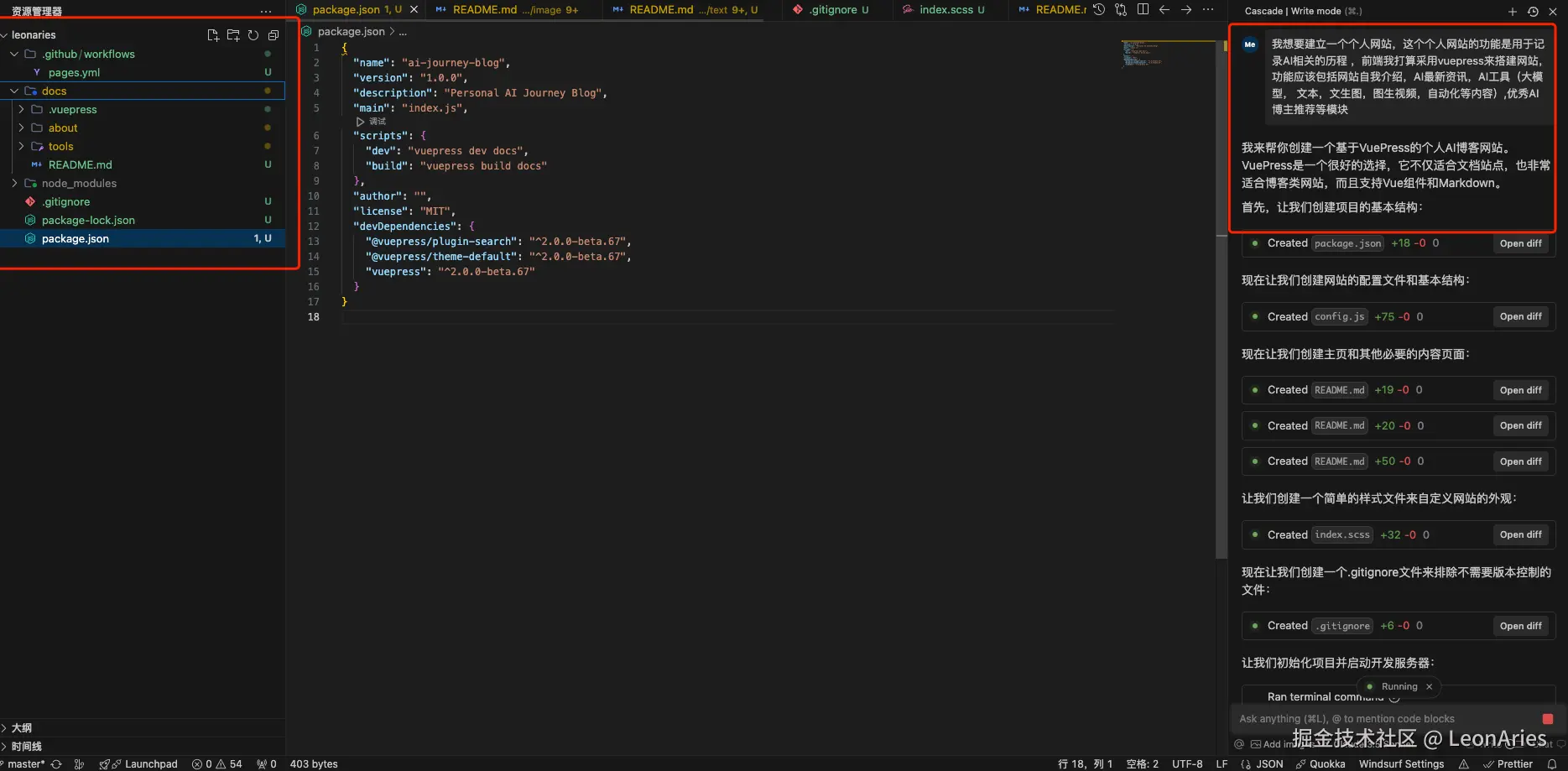Collapse all folders in the explorer
Screen dimensions: 1568x771
(273, 35)
